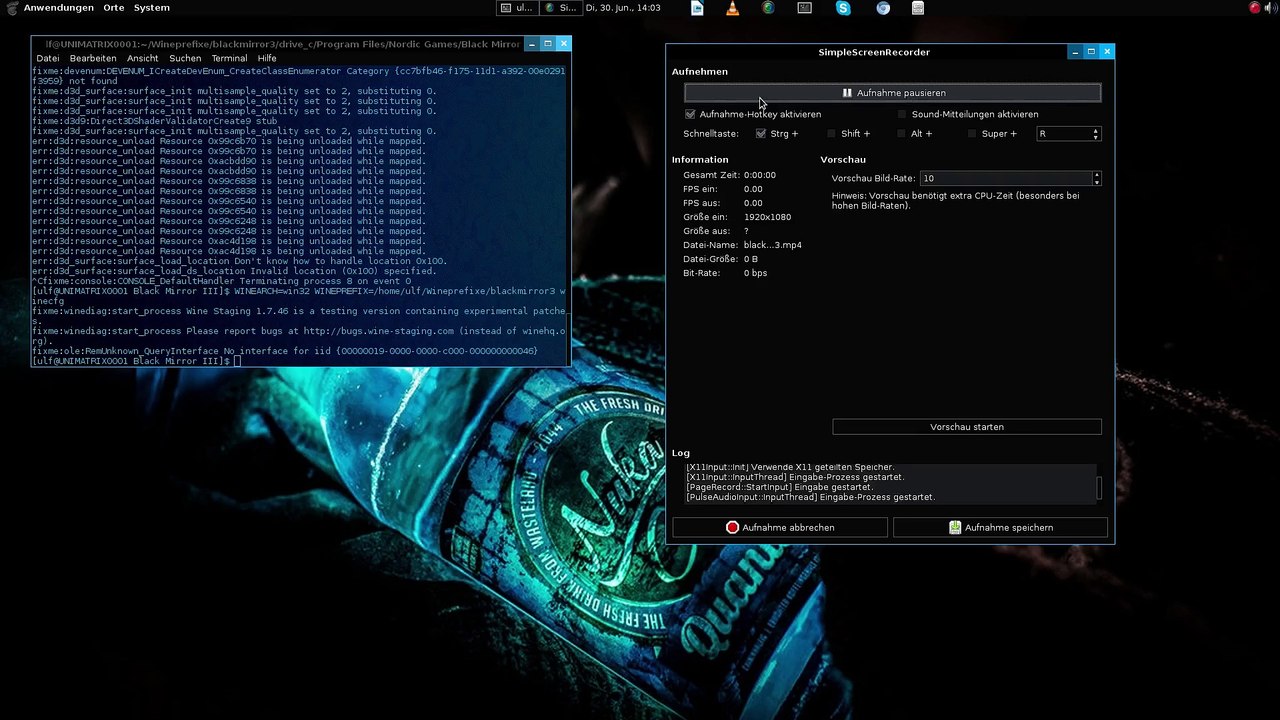Open VLC media player from top panel
This screenshot has height=720, width=1280.
coord(732,8)
